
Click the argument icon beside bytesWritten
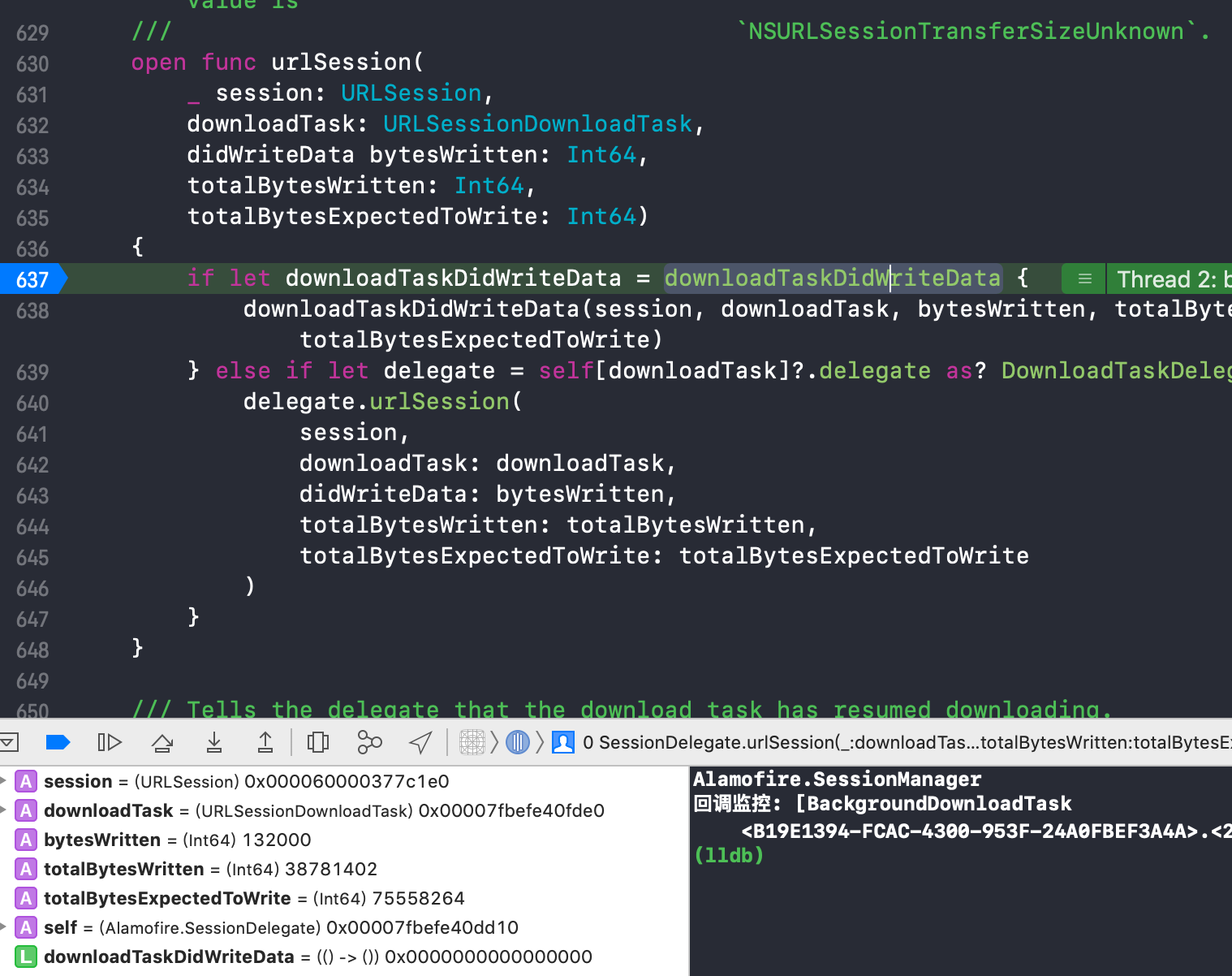[26, 840]
